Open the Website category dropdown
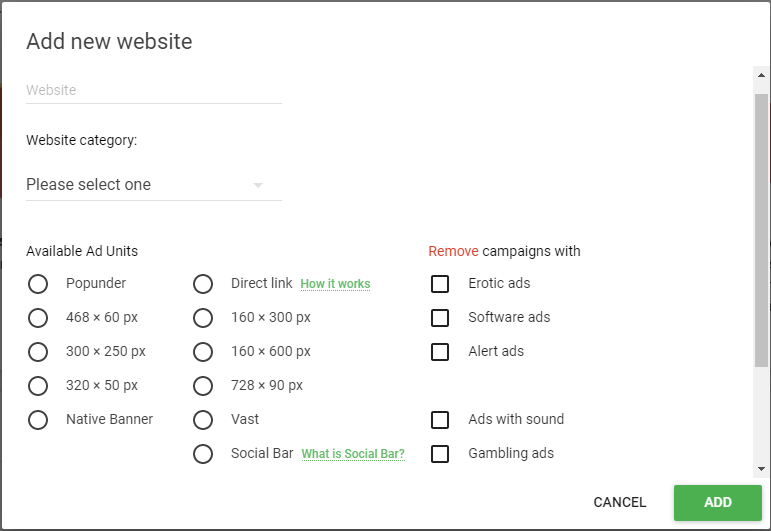The height and width of the screenshot is (531, 771). point(154,185)
